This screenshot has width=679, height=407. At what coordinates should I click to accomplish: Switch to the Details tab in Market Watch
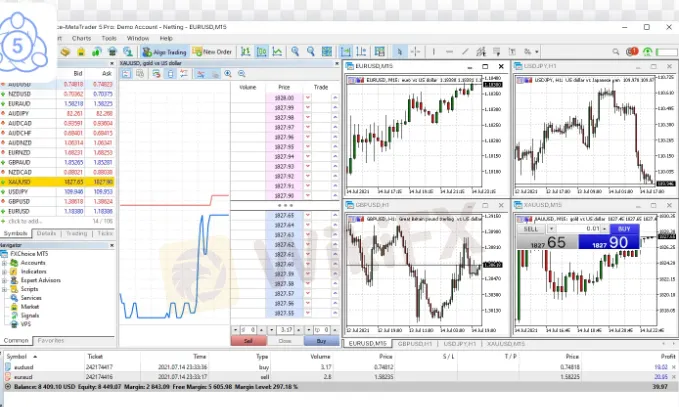click(x=46, y=233)
